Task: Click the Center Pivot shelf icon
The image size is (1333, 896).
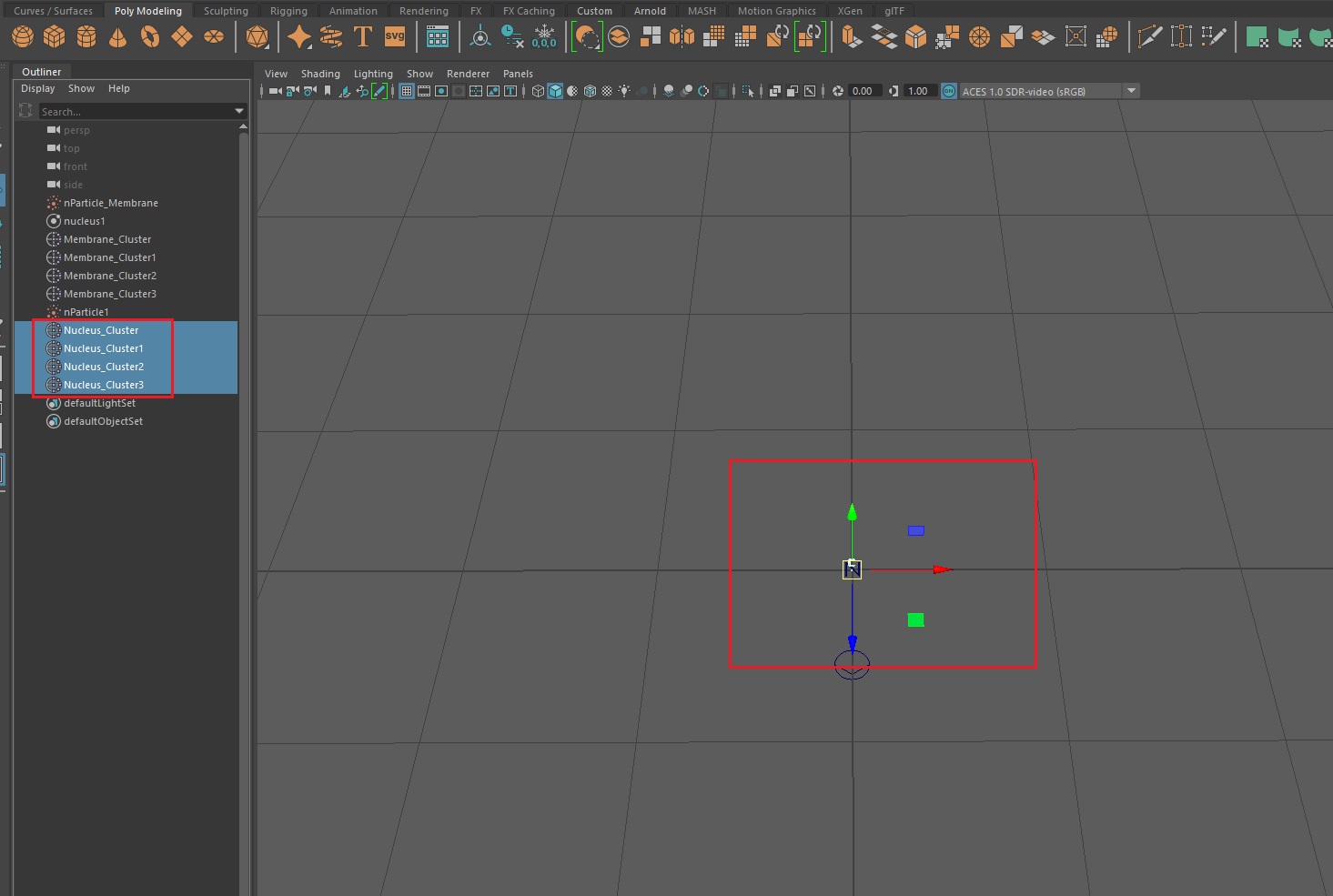Action: (480, 37)
